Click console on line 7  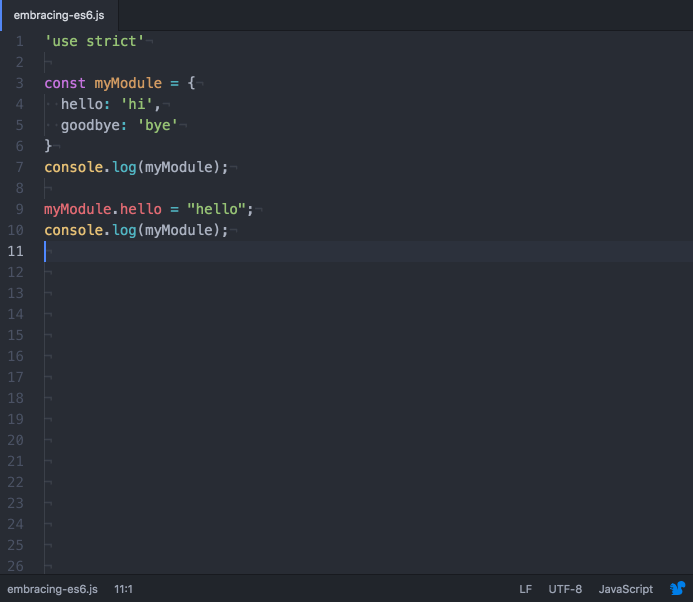point(74,167)
